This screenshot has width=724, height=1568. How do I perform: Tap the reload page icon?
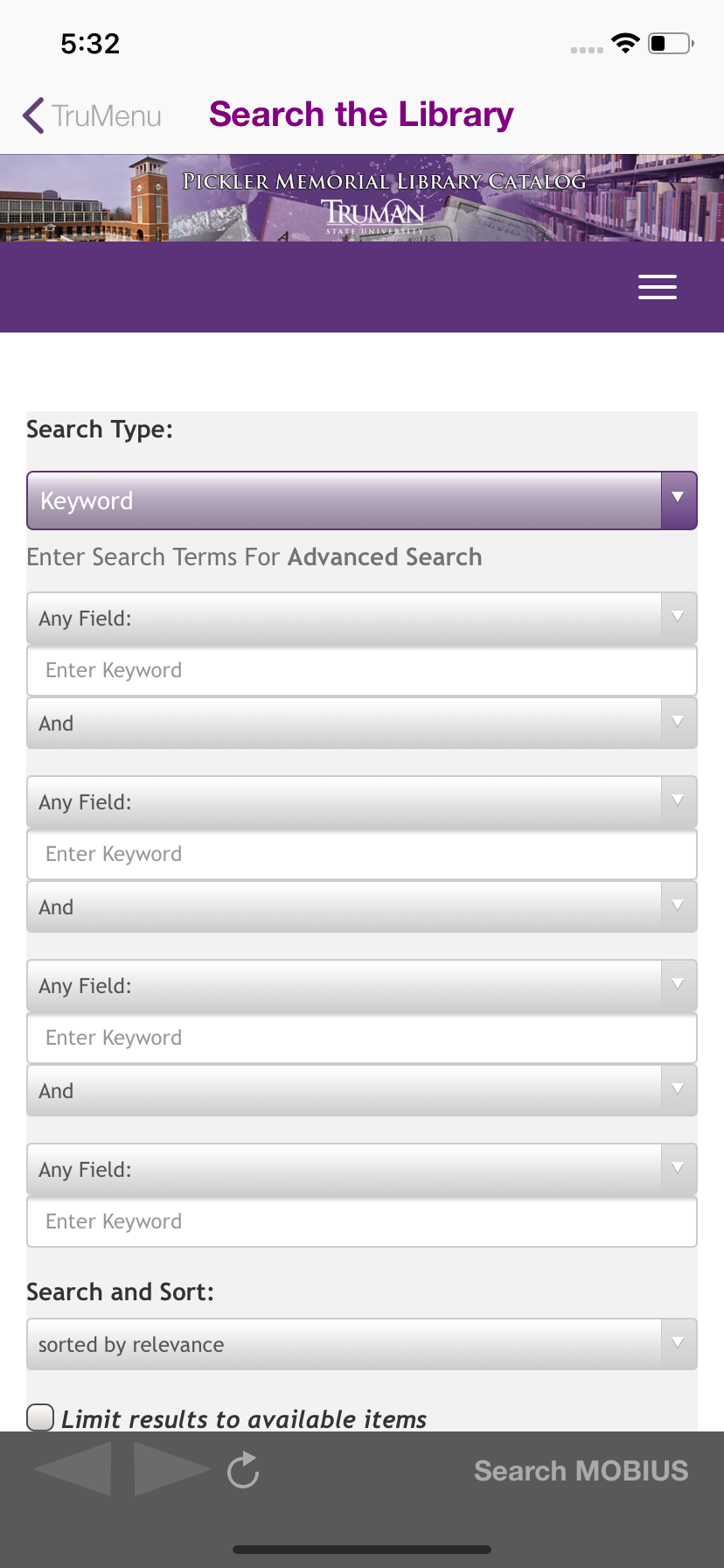coord(243,1470)
